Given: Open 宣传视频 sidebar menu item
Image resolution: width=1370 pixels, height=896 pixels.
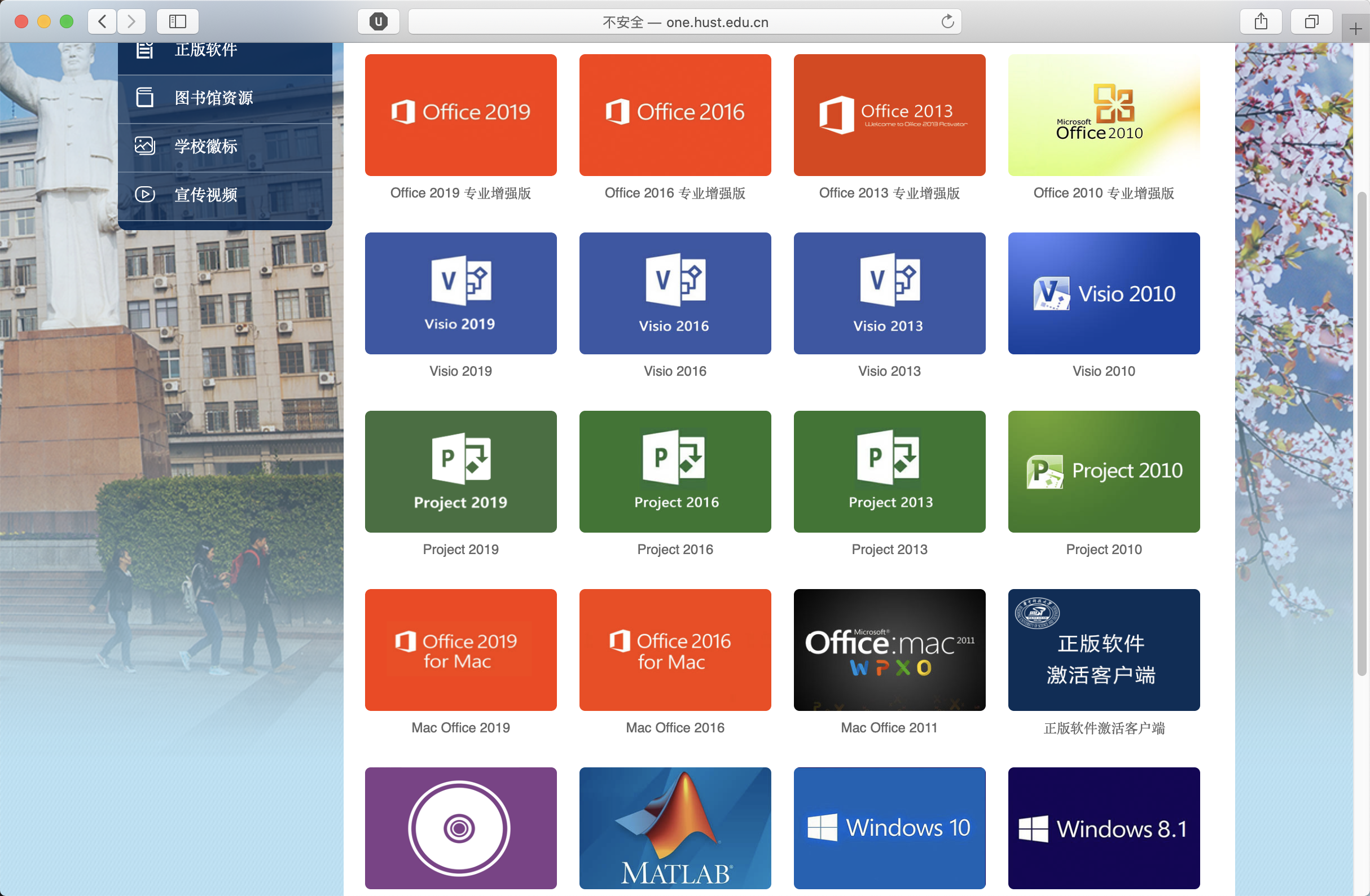Looking at the screenshot, I should click(205, 195).
